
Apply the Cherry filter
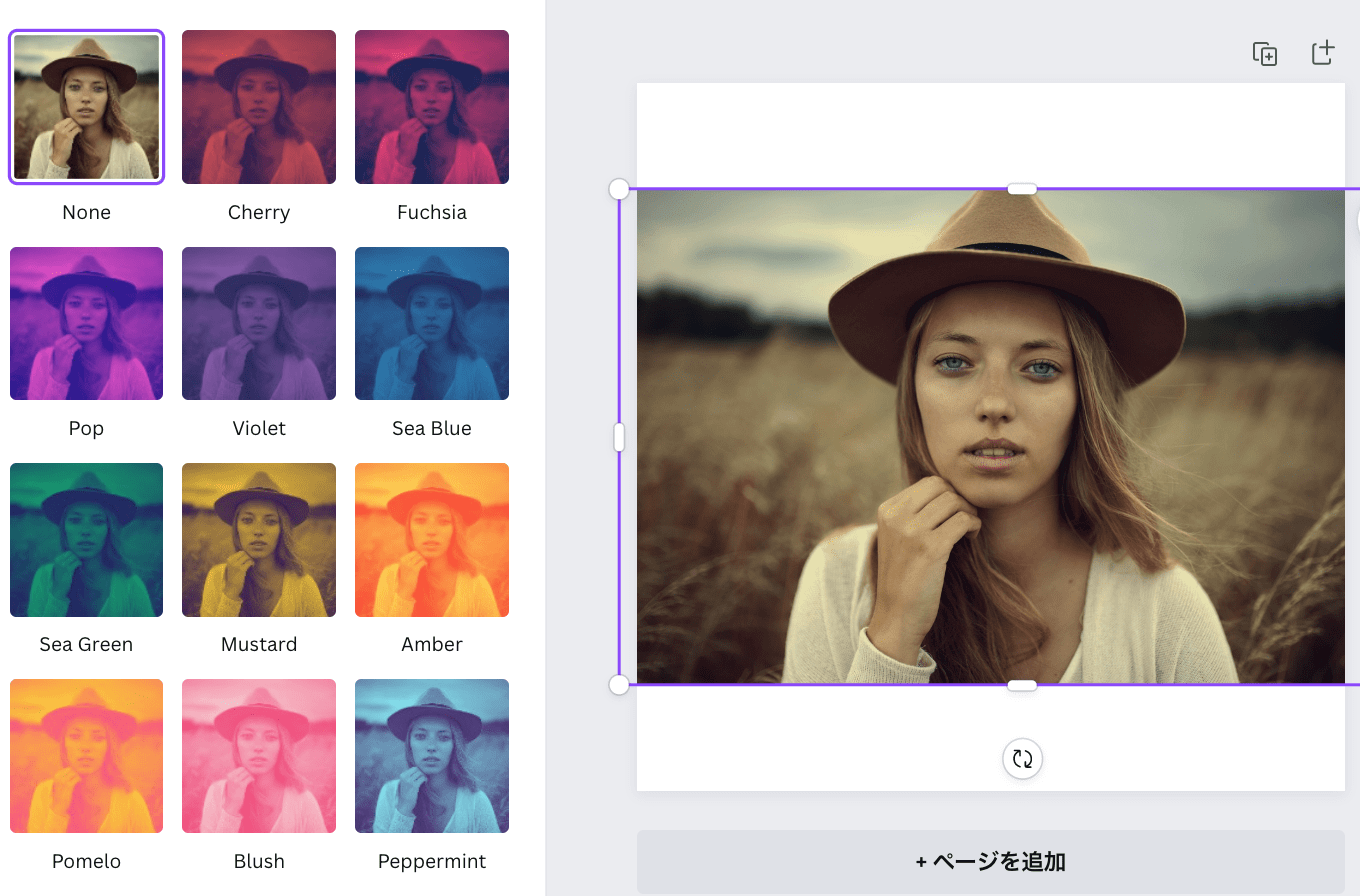pos(258,107)
